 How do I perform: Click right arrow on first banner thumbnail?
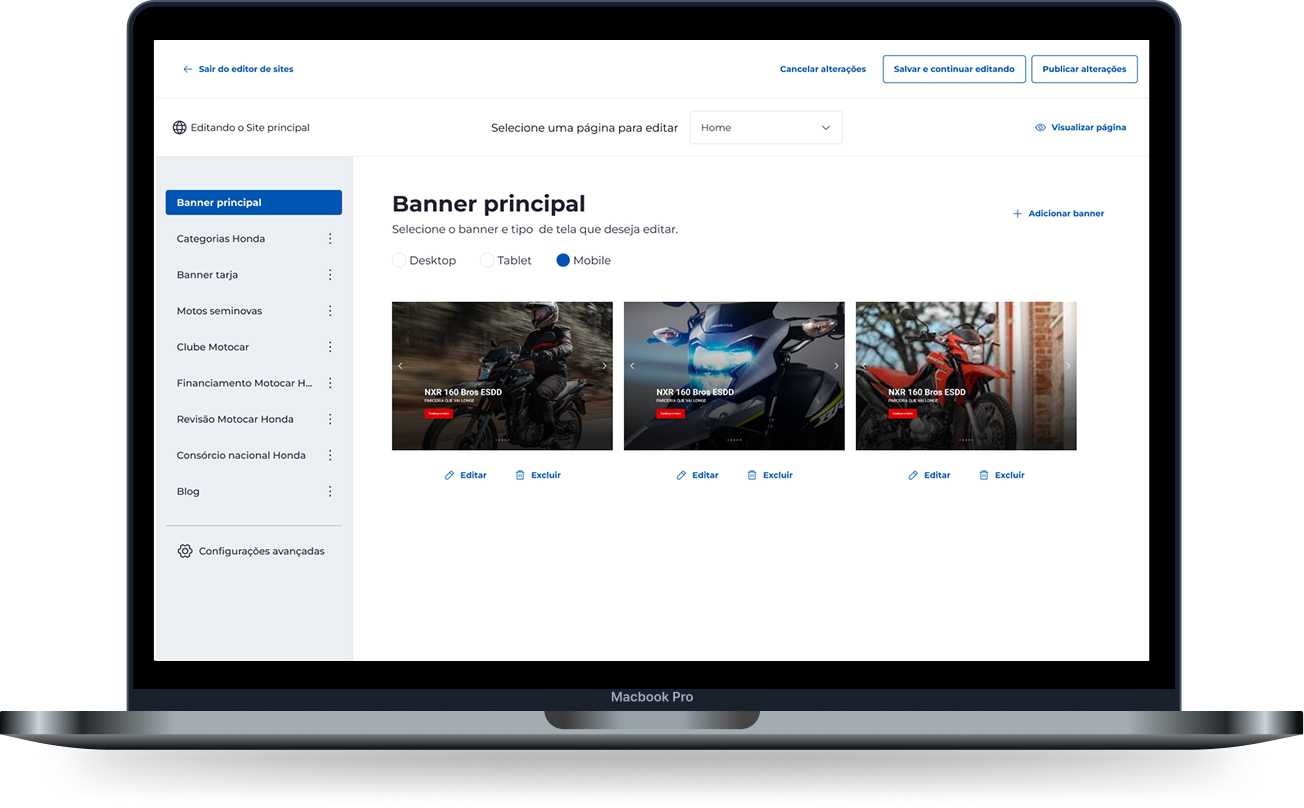click(x=604, y=366)
